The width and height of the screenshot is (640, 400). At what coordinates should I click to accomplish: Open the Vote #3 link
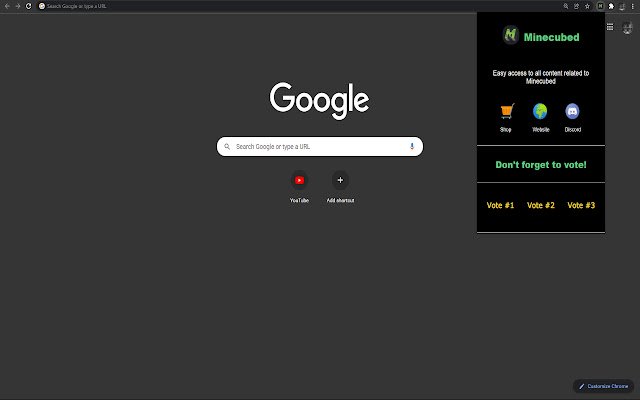pyautogui.click(x=581, y=205)
